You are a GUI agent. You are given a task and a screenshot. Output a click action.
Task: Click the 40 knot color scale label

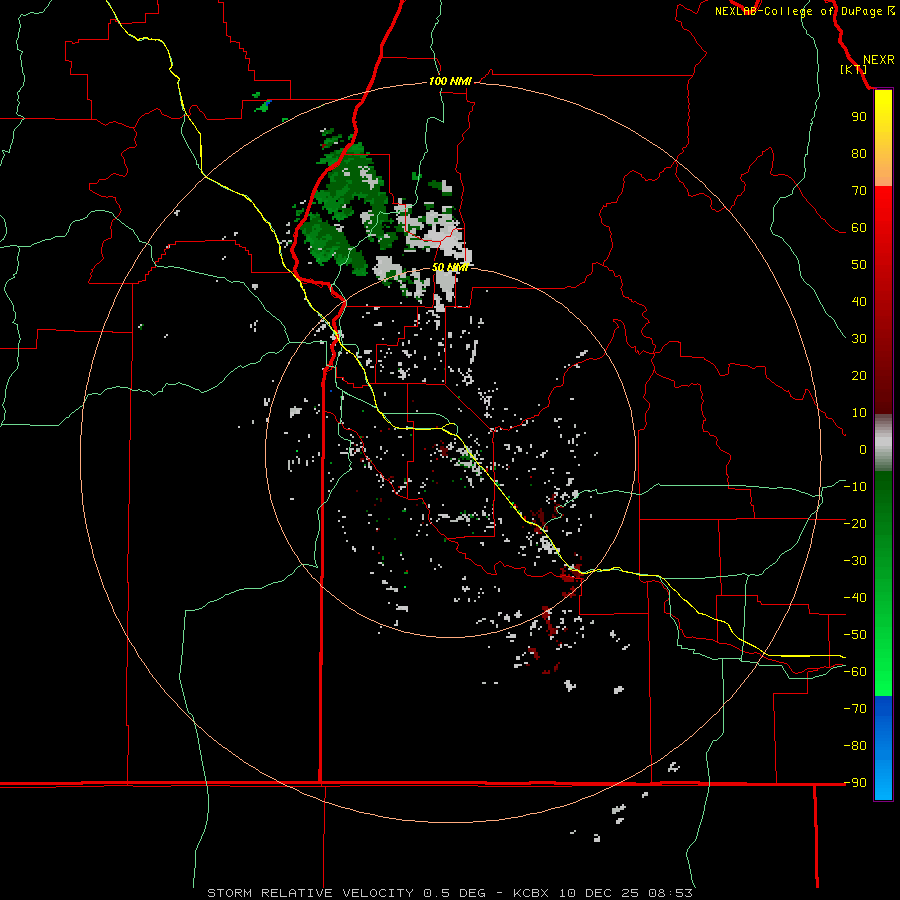859,301
